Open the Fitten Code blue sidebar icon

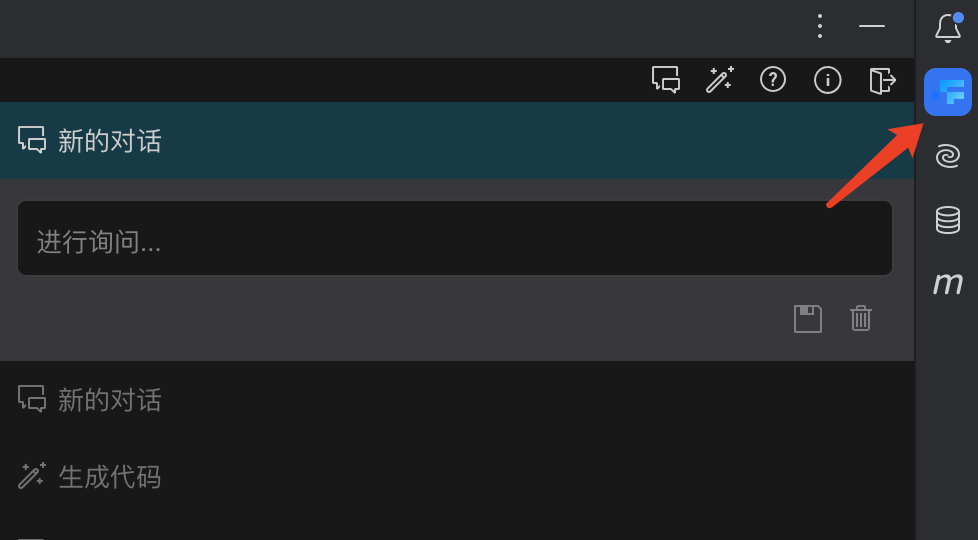(x=947, y=92)
